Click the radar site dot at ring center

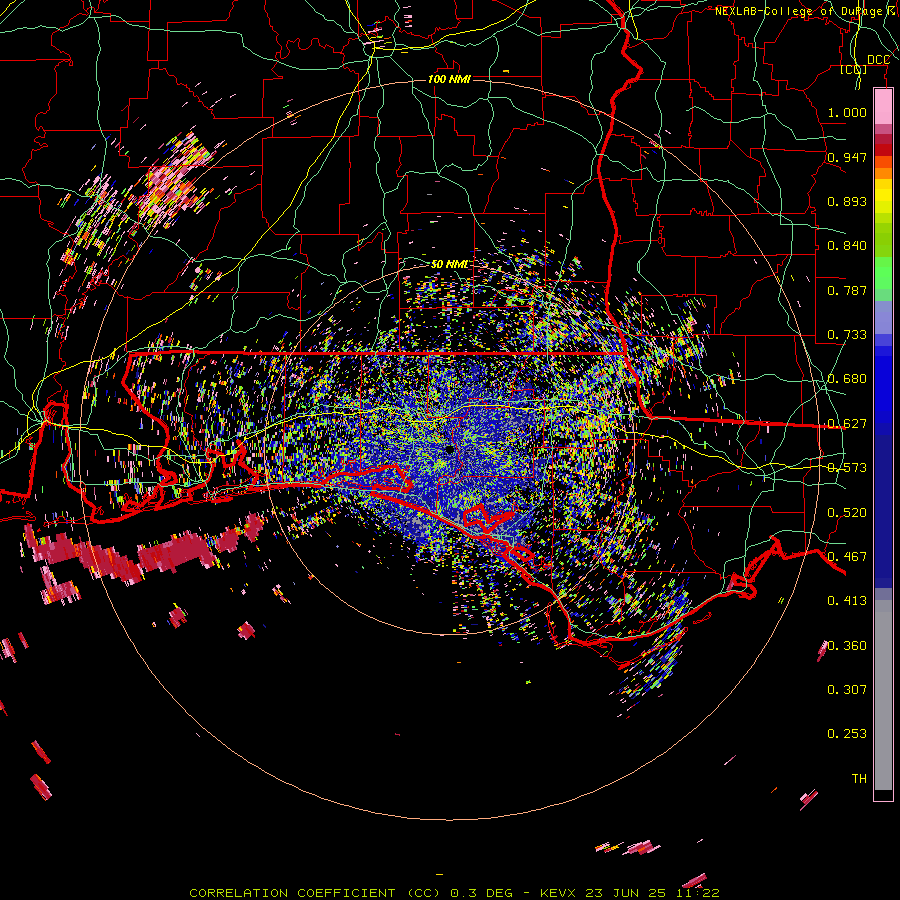(x=449, y=449)
